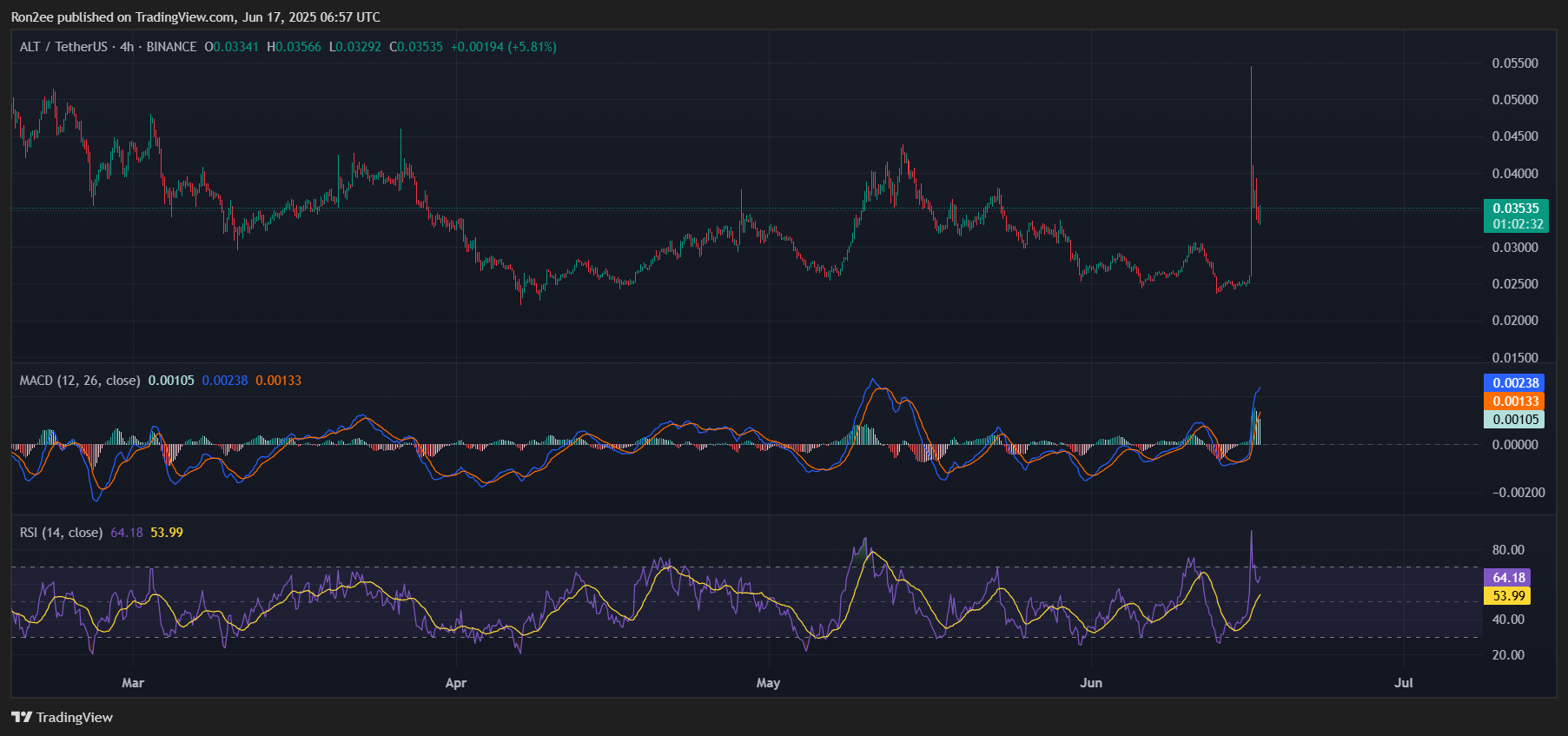The height and width of the screenshot is (736, 1568).
Task: Open the RSI (14, close) indicator legend
Action: coord(61,533)
